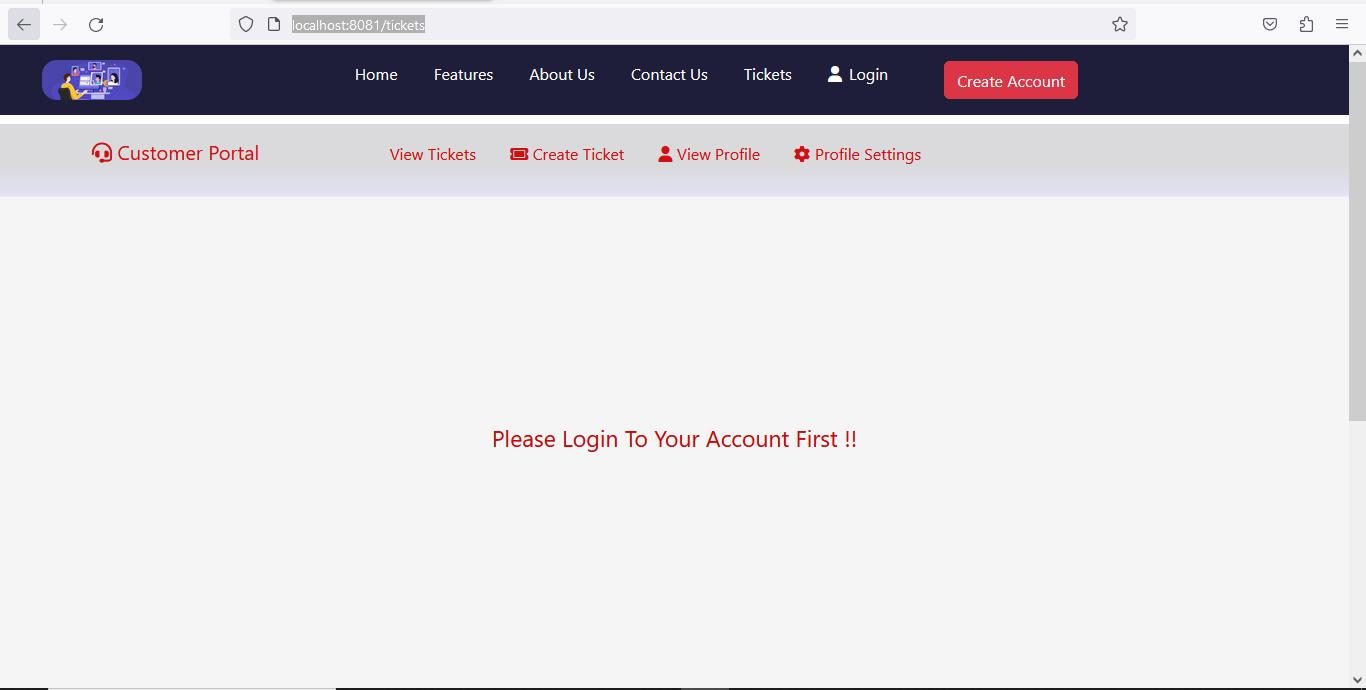Image resolution: width=1366 pixels, height=690 pixels.
Task: Click the Login link with user icon
Action: click(x=858, y=75)
